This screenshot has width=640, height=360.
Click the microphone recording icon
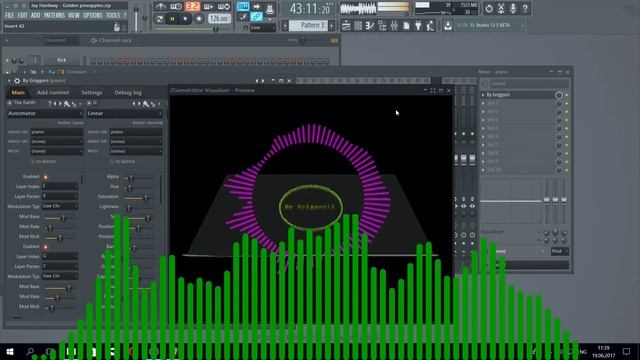point(513,8)
